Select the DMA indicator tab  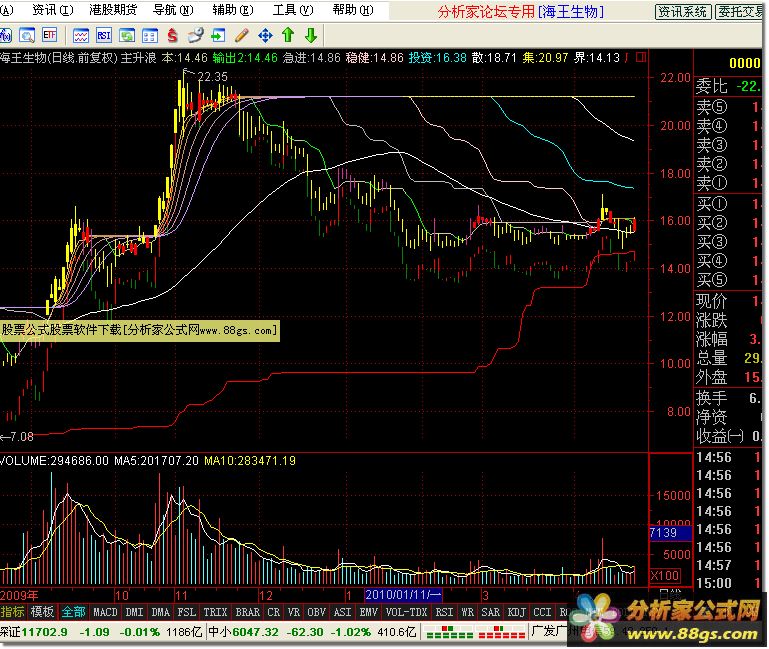pos(160,612)
